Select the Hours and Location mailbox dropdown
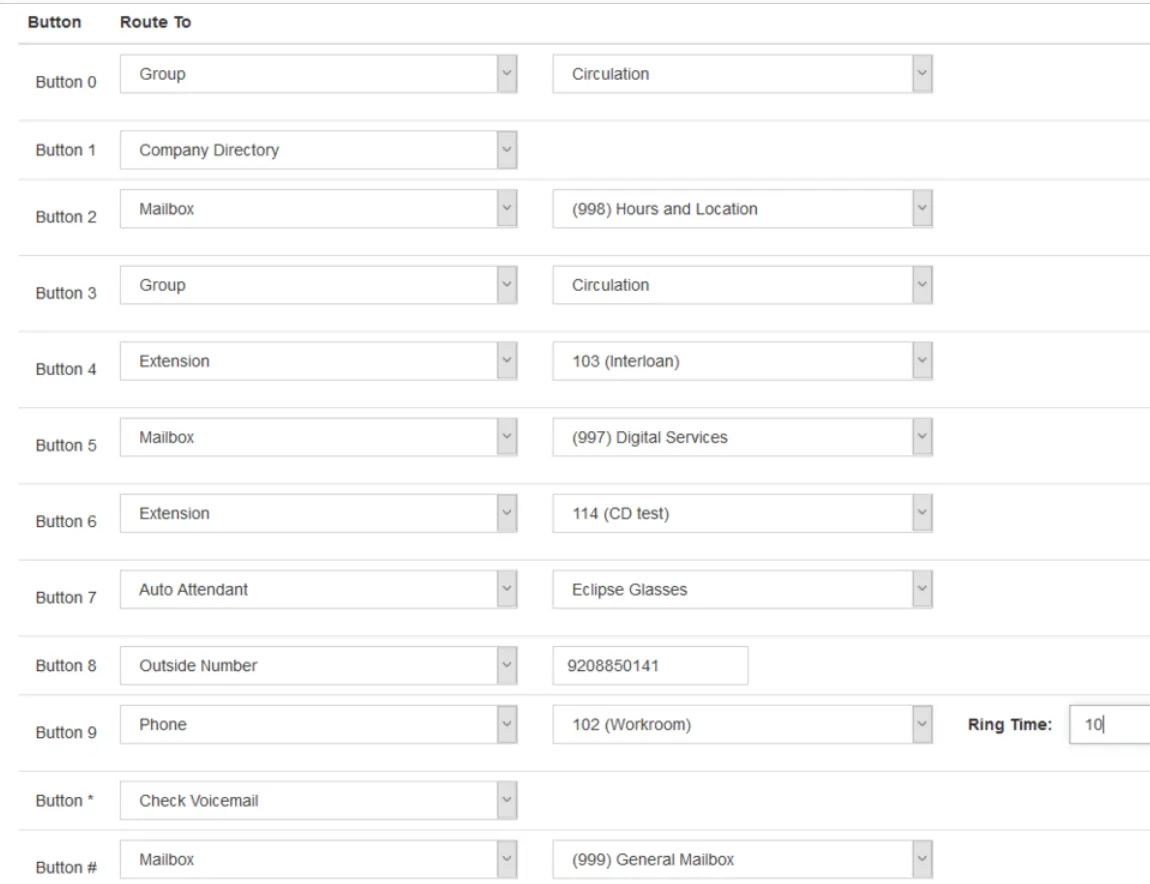The image size is (1150, 884). tap(742, 209)
